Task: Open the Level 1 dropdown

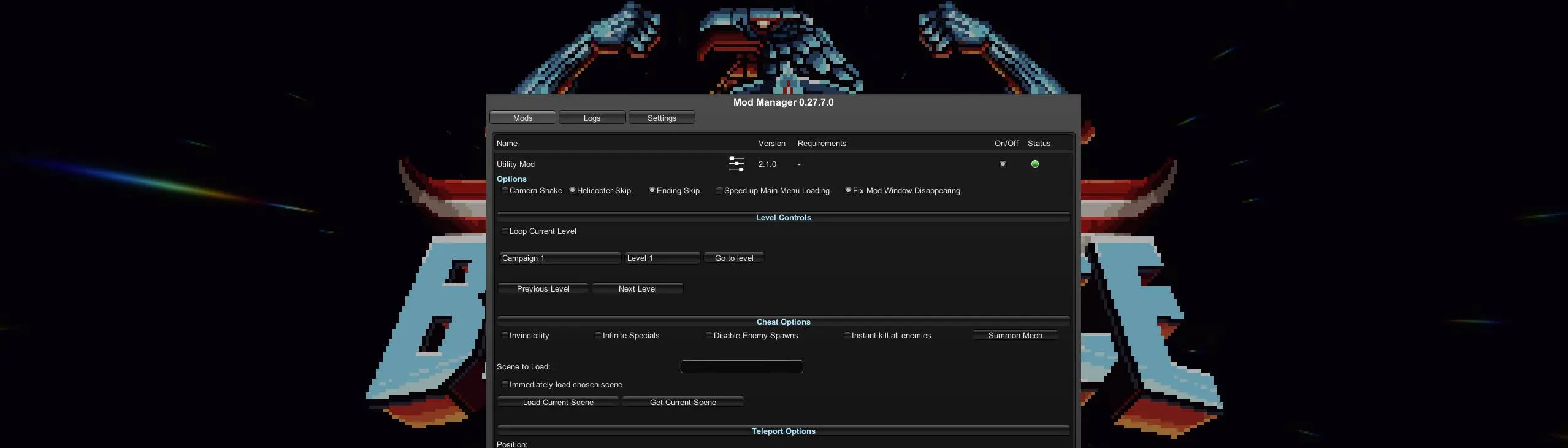Action: tap(662, 258)
